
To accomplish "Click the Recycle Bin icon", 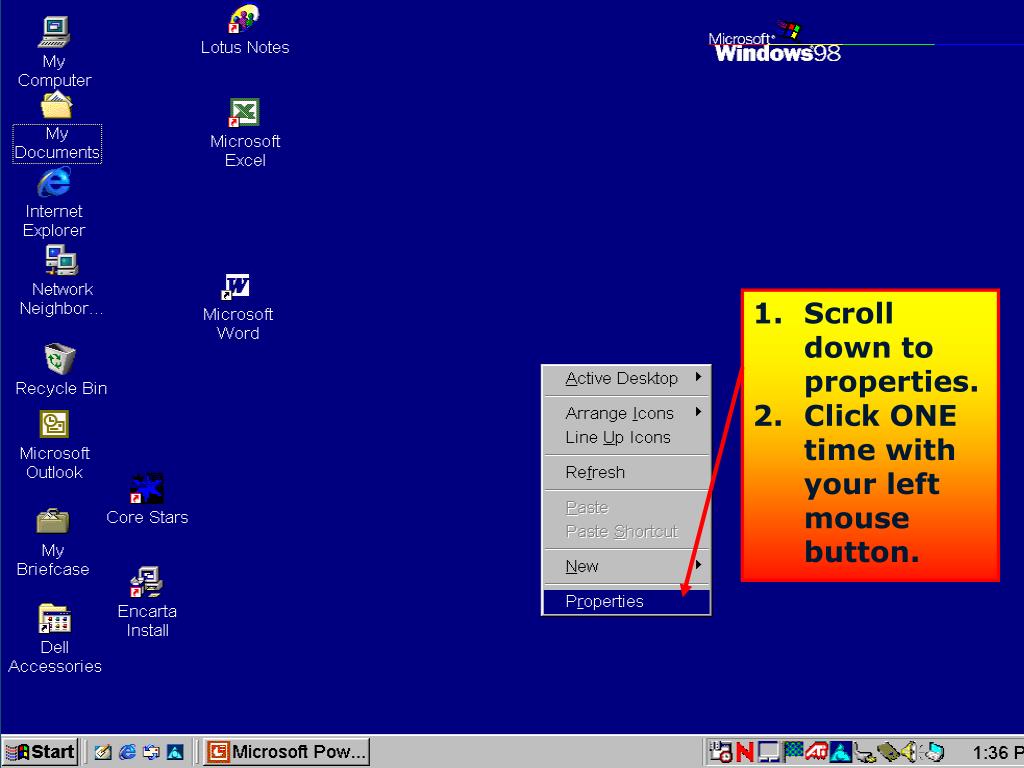I will (x=61, y=370).
